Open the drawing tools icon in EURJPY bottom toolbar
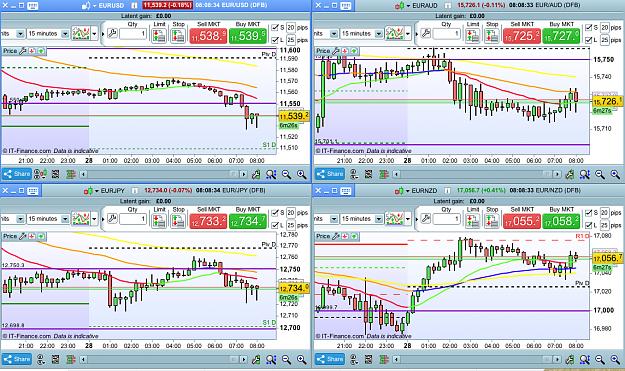Image resolution: width=625 pixels, height=371 pixels. (256, 359)
